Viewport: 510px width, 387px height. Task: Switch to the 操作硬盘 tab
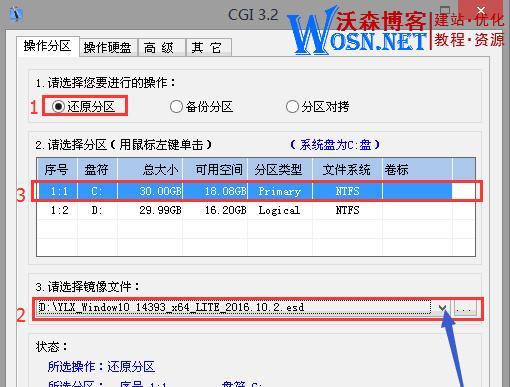click(x=108, y=48)
